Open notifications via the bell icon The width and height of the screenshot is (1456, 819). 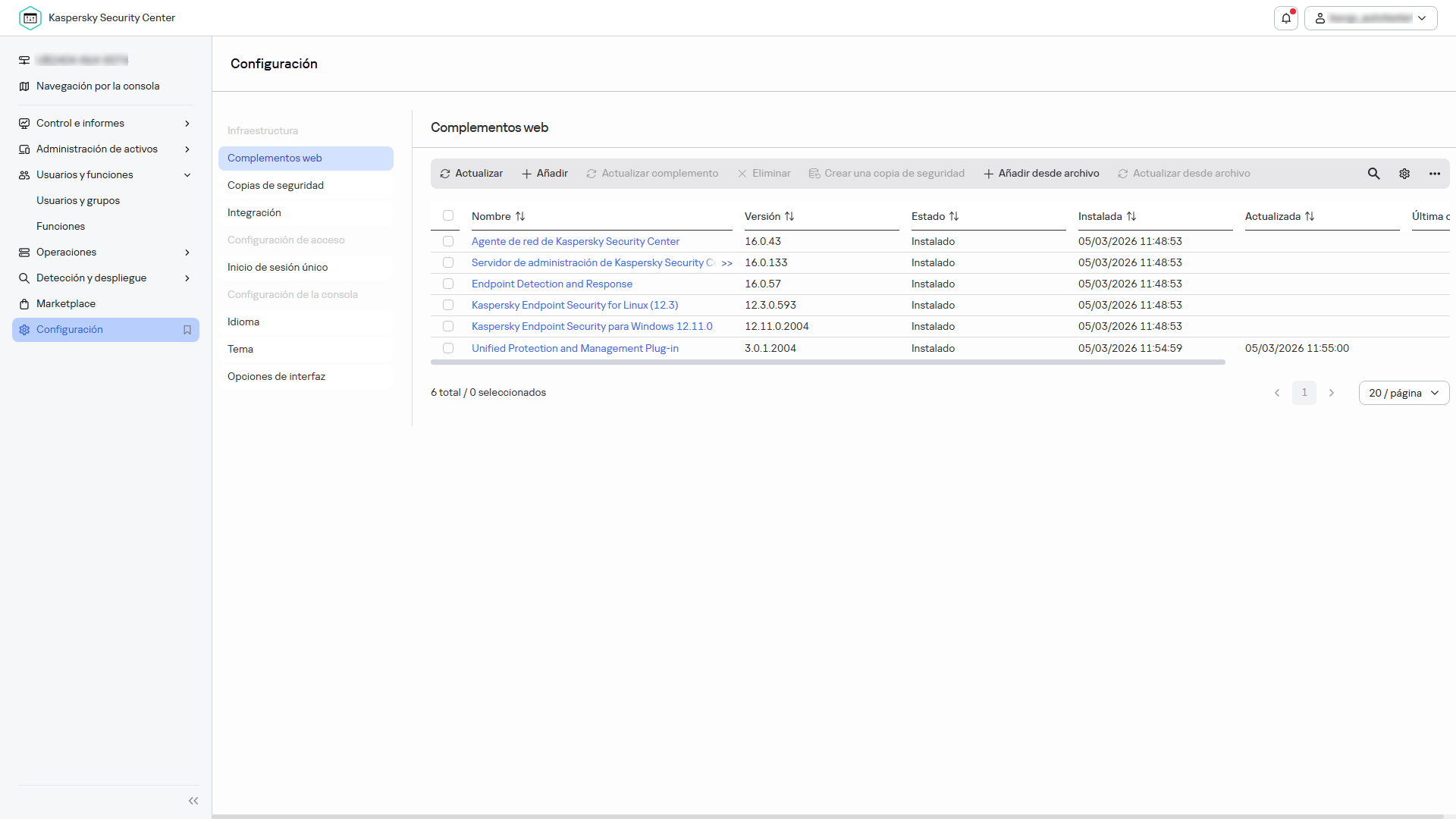pyautogui.click(x=1285, y=18)
